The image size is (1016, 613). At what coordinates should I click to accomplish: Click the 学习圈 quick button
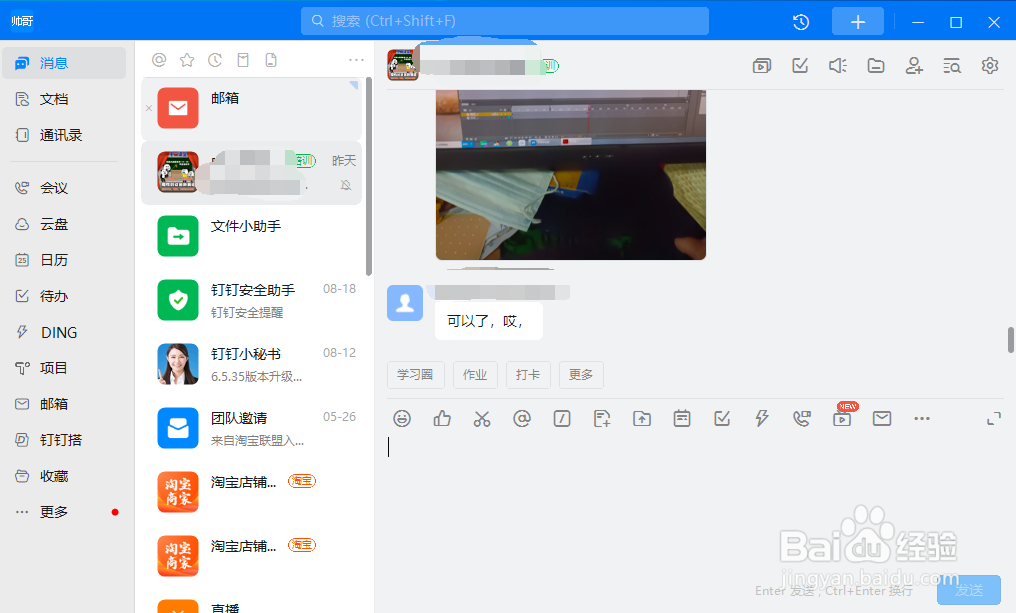[416, 375]
